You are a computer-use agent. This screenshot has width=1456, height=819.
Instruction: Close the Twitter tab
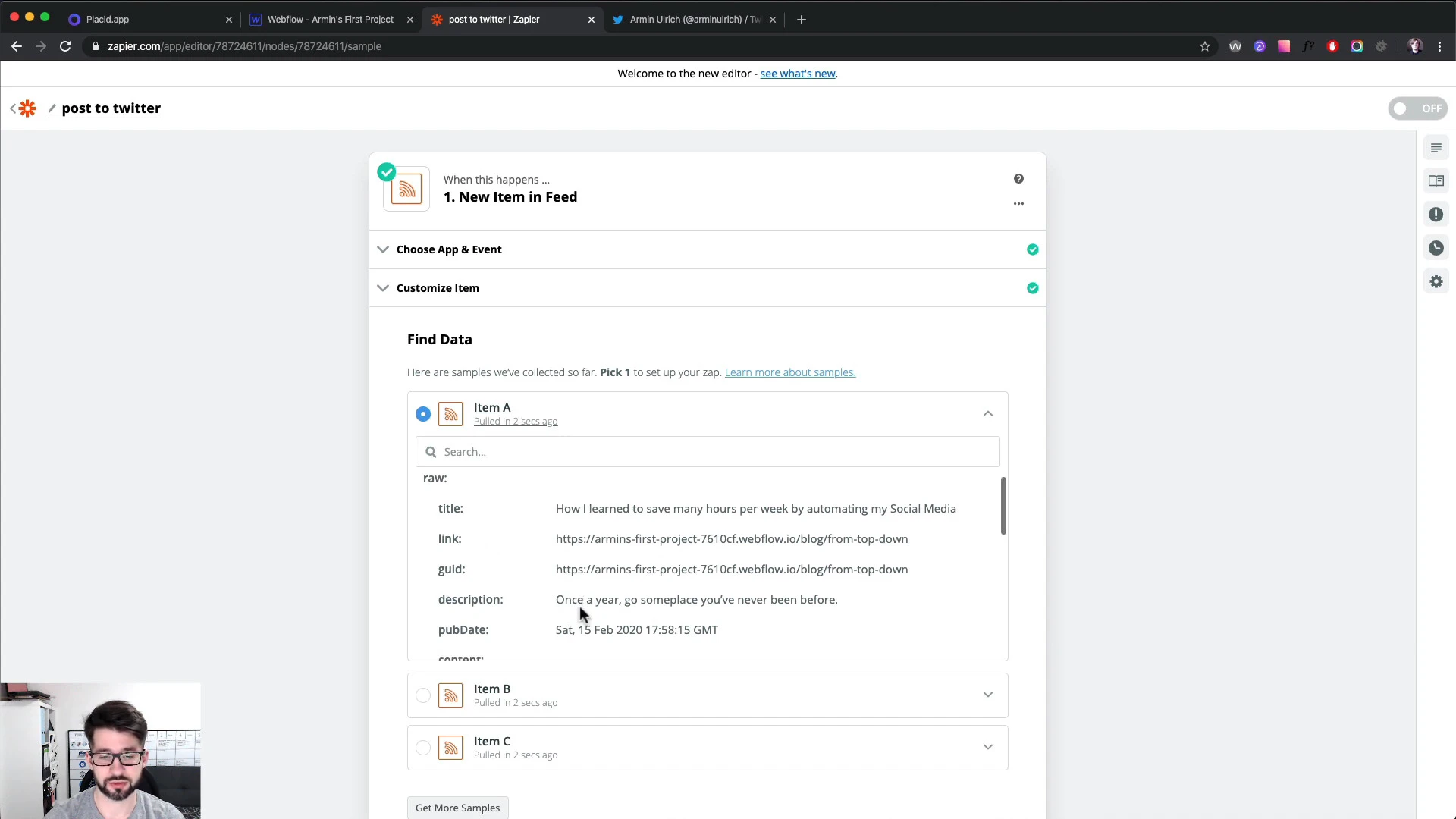pos(773,20)
